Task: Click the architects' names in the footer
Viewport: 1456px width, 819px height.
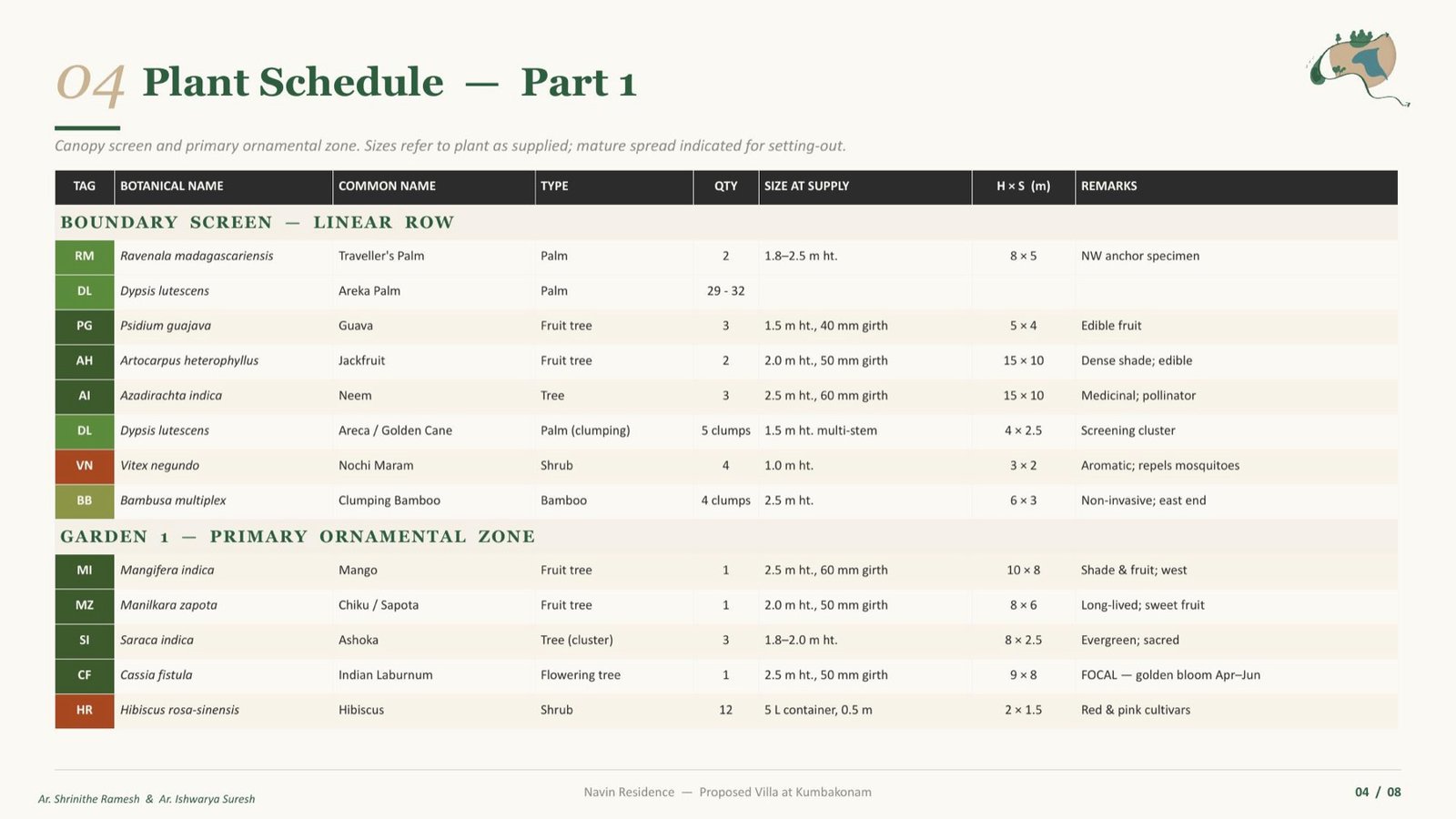Action: point(147,799)
